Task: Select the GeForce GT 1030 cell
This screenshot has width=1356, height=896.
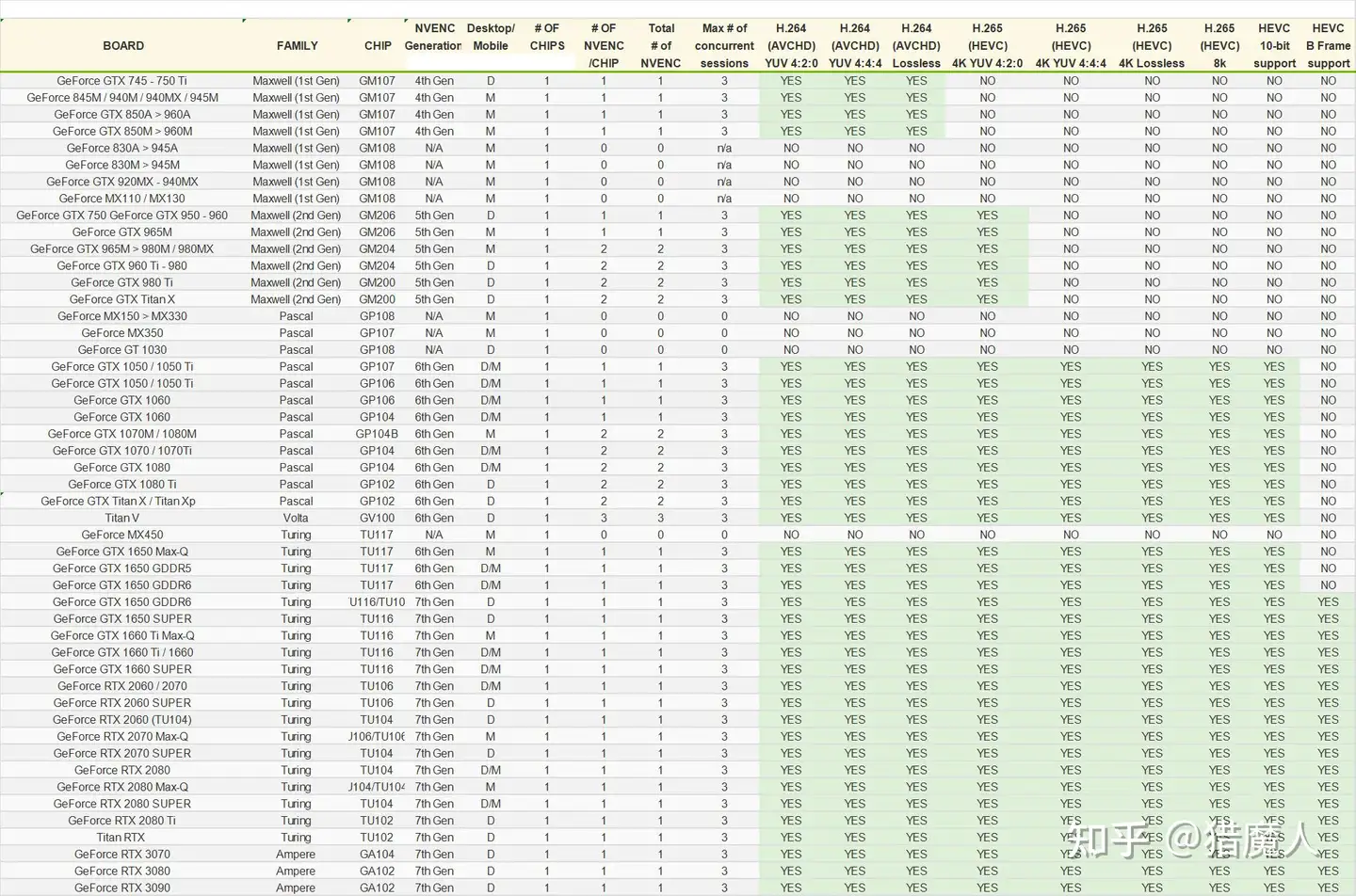Action: [x=122, y=351]
